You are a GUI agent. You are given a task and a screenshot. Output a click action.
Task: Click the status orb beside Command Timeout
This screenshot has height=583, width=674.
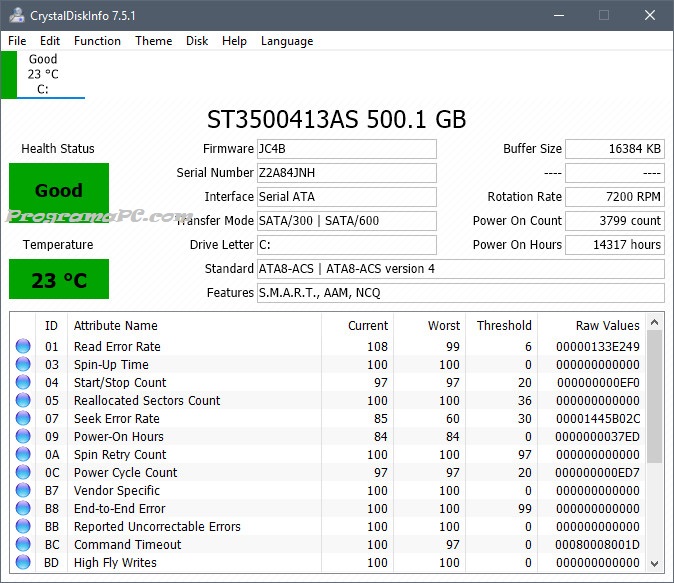pyautogui.click(x=23, y=545)
